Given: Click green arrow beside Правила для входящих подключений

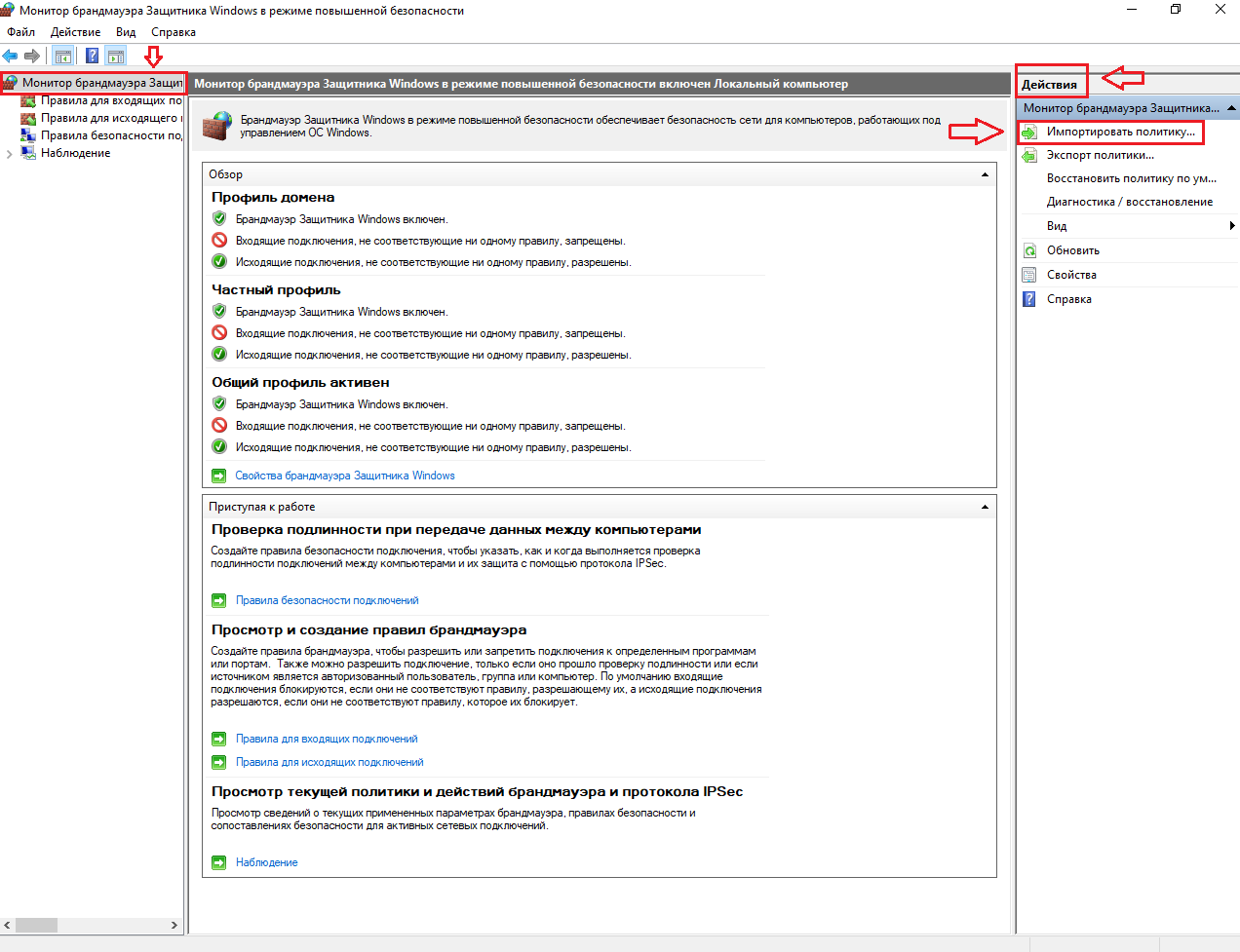Looking at the screenshot, I should tap(219, 739).
